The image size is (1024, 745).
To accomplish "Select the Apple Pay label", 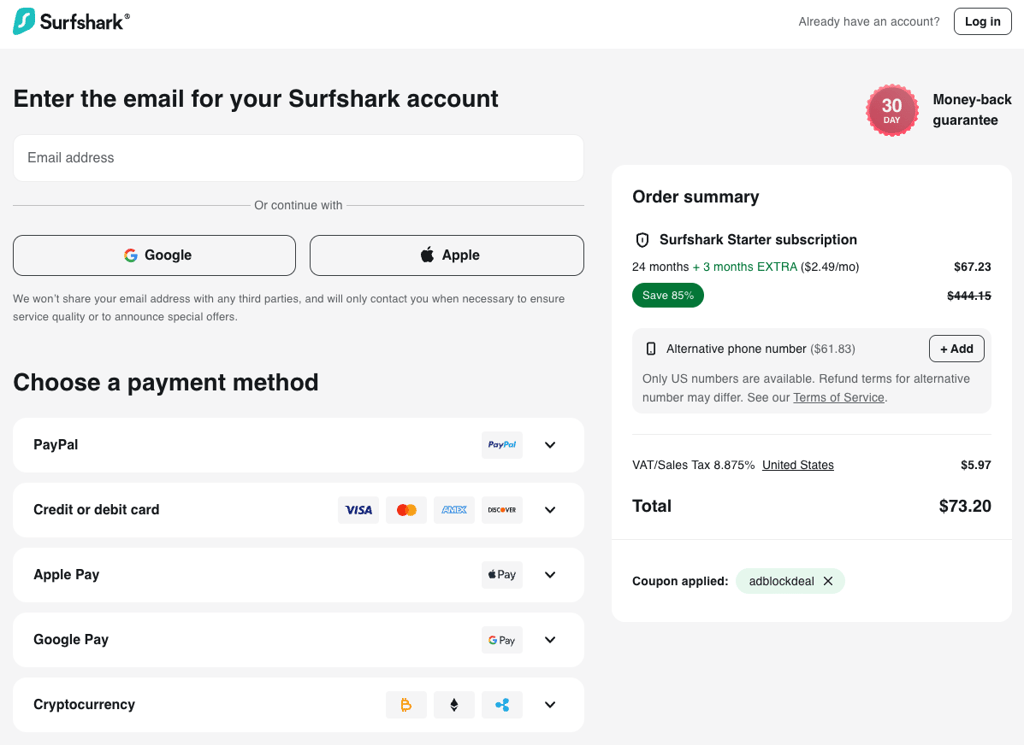I will [x=66, y=575].
